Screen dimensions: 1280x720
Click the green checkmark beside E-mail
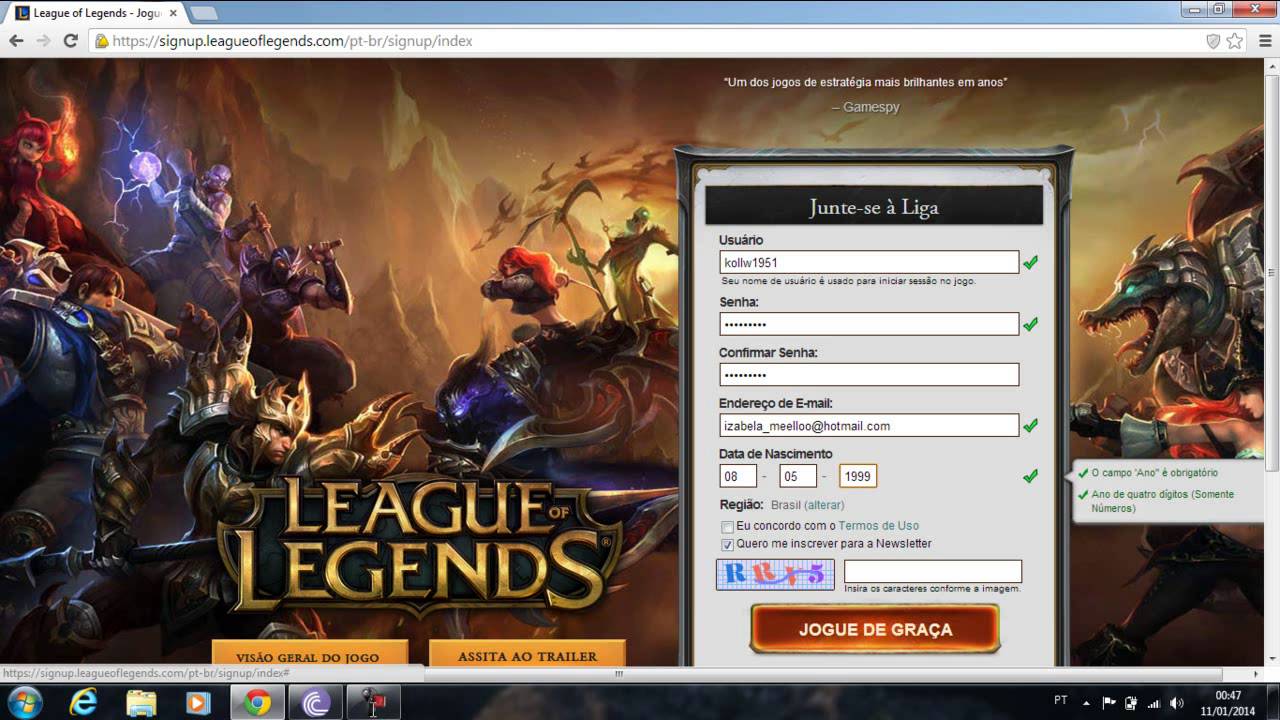pyautogui.click(x=1030, y=426)
